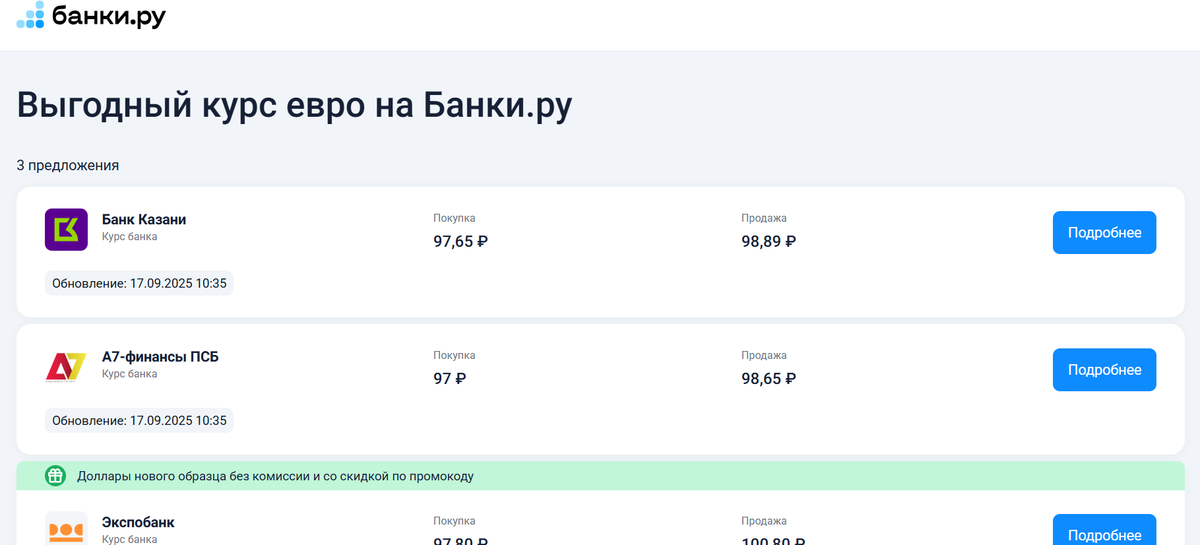The width and height of the screenshot is (1200, 545).
Task: Click the '3 предложения' offers count
Action: pyautogui.click(x=68, y=165)
